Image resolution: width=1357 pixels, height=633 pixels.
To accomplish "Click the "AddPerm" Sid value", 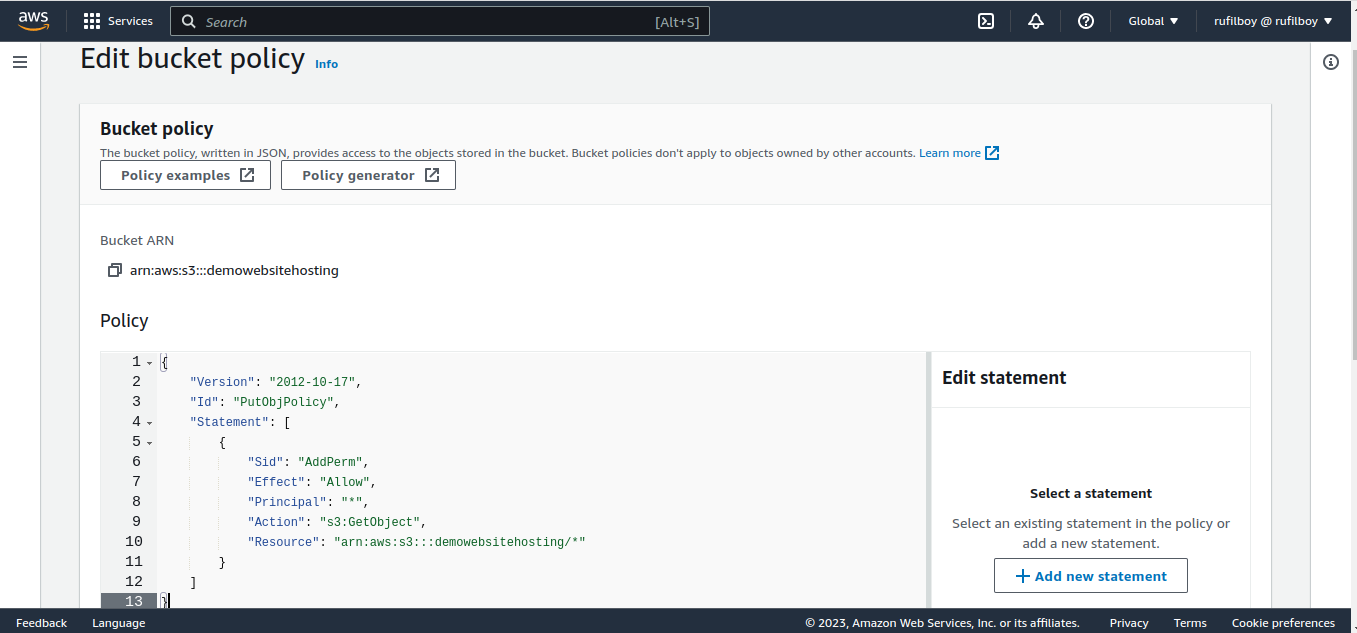I will point(330,462).
